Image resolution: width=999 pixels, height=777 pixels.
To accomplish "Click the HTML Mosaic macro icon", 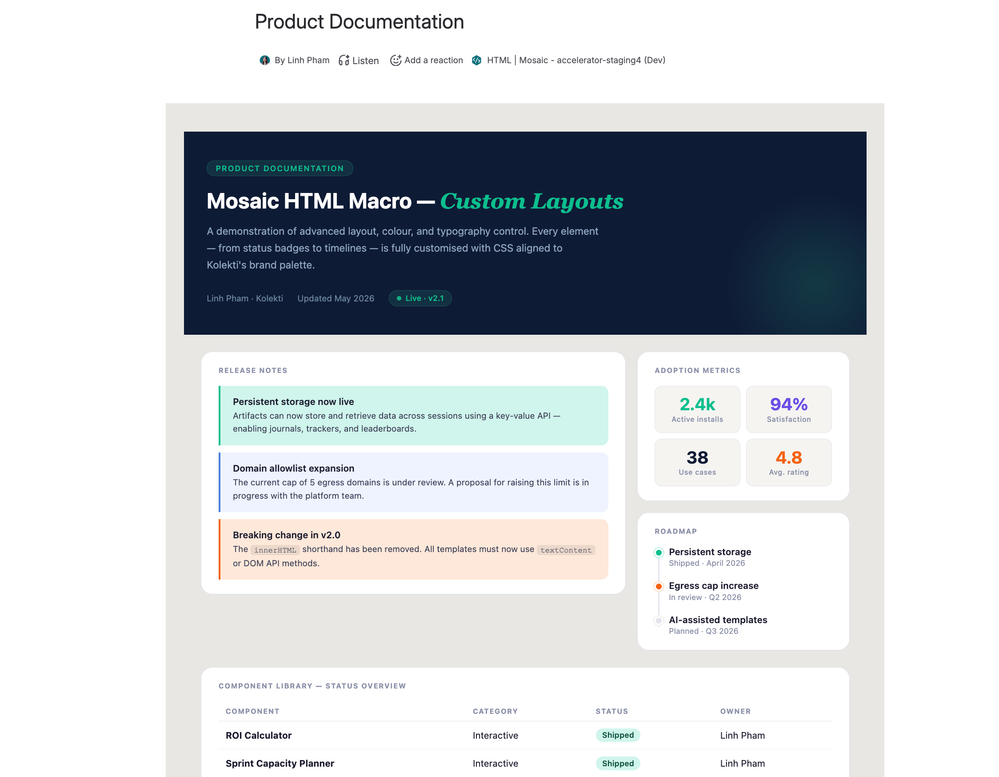I will 477,60.
